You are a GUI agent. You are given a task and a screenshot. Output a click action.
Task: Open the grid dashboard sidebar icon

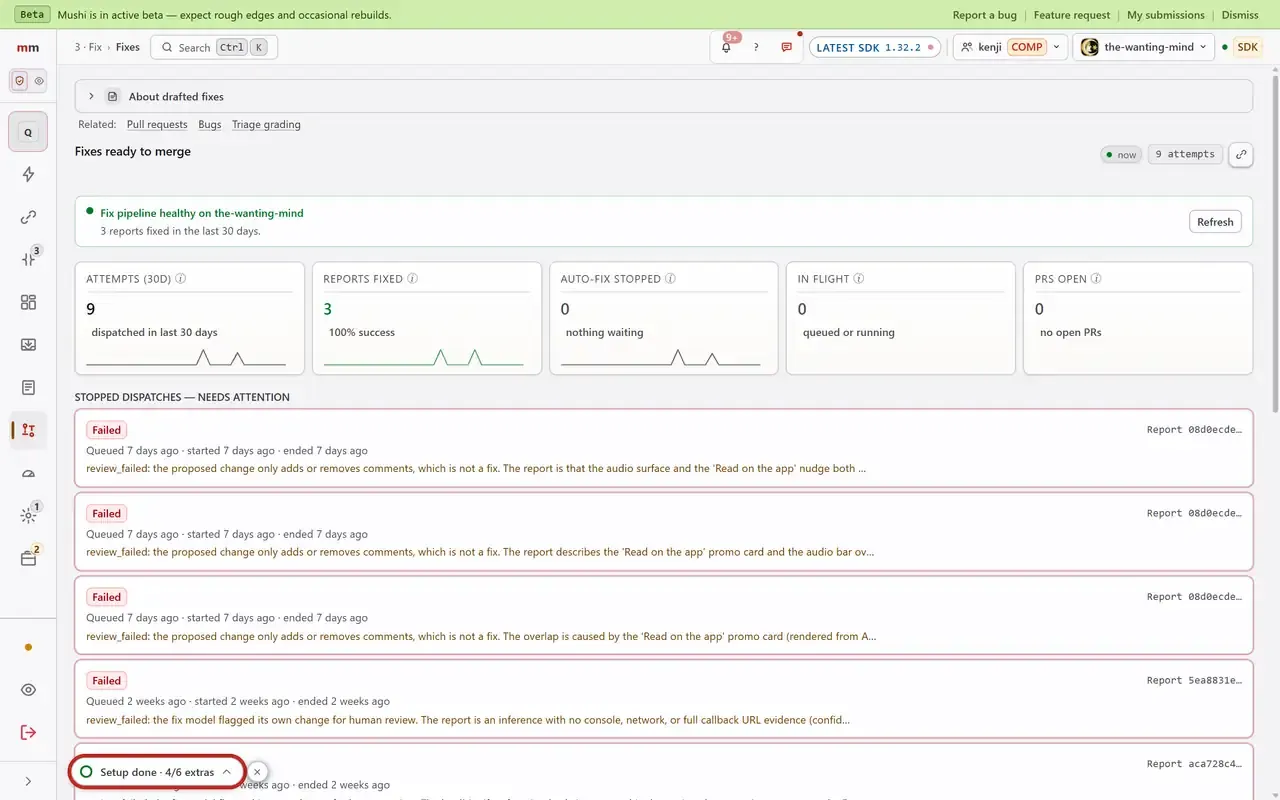click(x=28, y=302)
